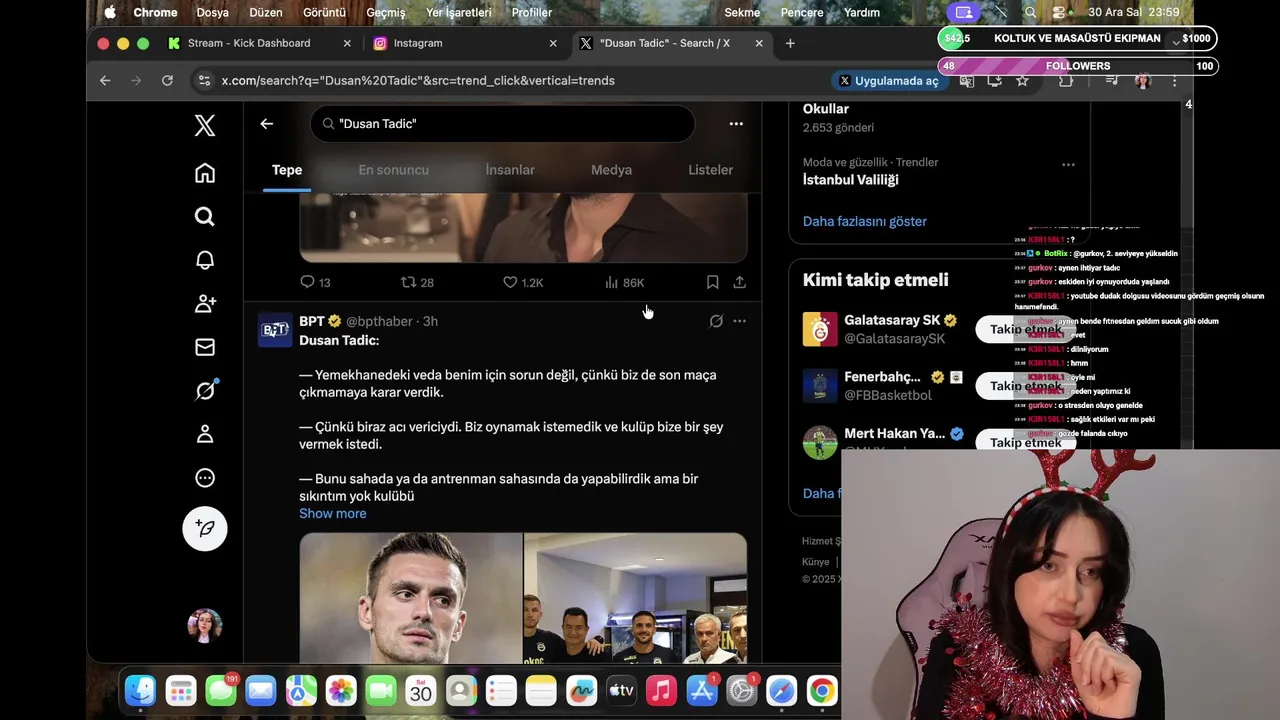Viewport: 1280px width, 720px height.
Task: Open the Okullar trend
Action: click(x=826, y=109)
